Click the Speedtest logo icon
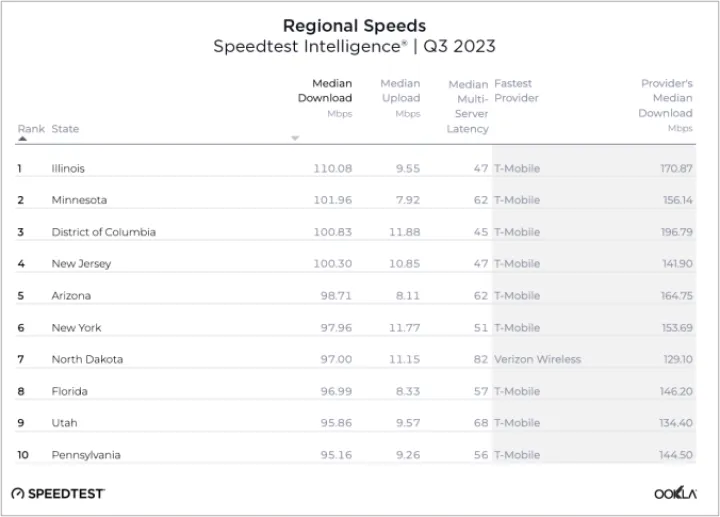Viewport: 720px width, 517px height. click(x=19, y=493)
